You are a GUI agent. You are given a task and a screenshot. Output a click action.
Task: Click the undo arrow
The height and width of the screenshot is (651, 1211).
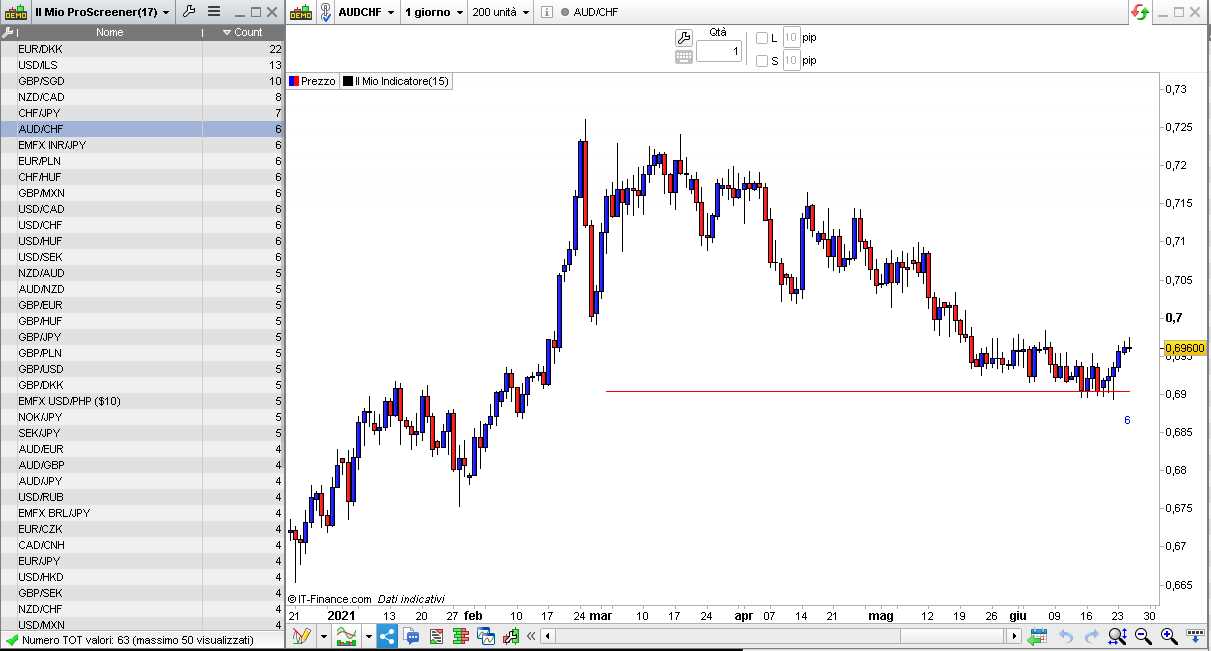[x=1066, y=636]
